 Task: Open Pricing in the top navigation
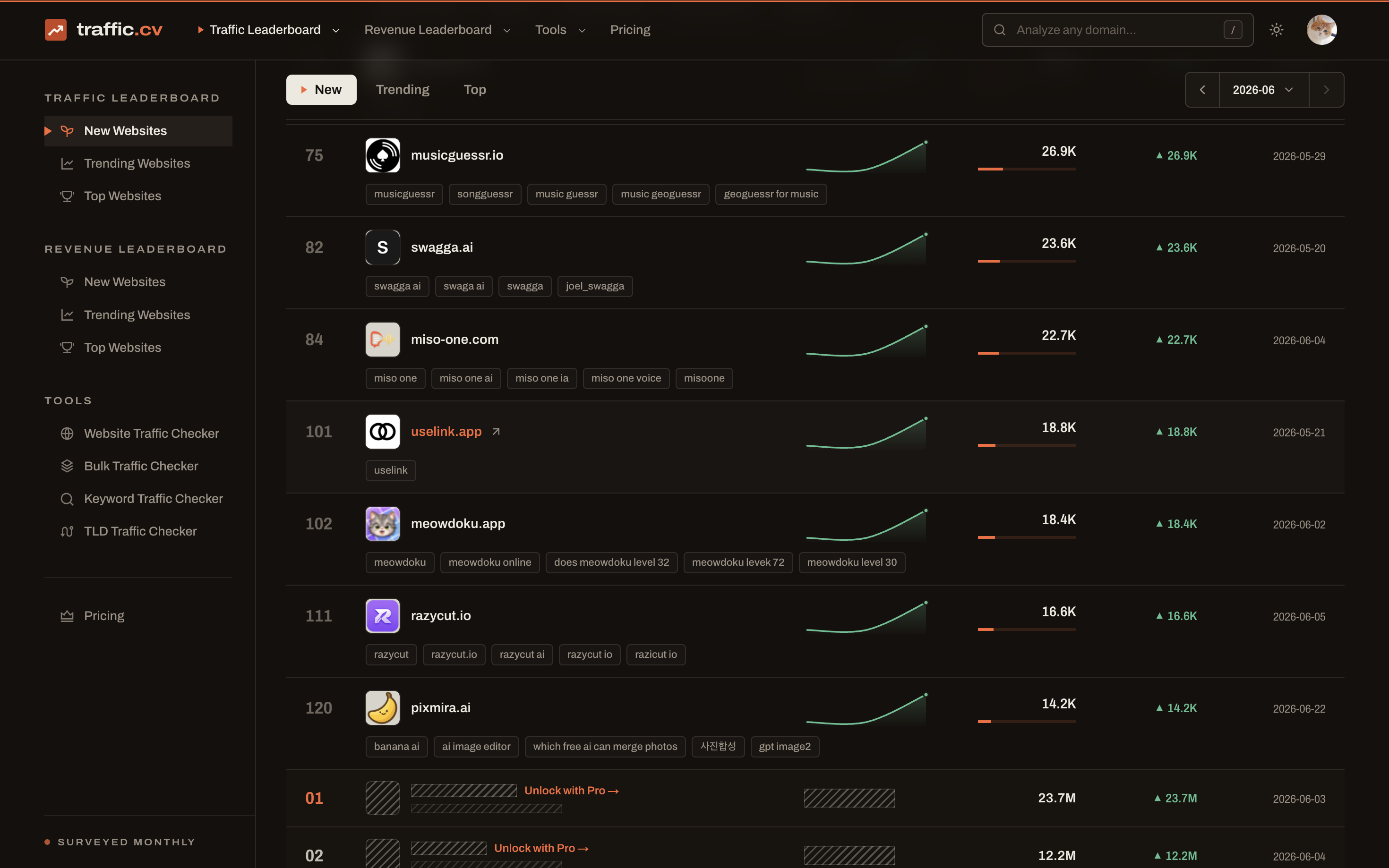click(x=630, y=30)
